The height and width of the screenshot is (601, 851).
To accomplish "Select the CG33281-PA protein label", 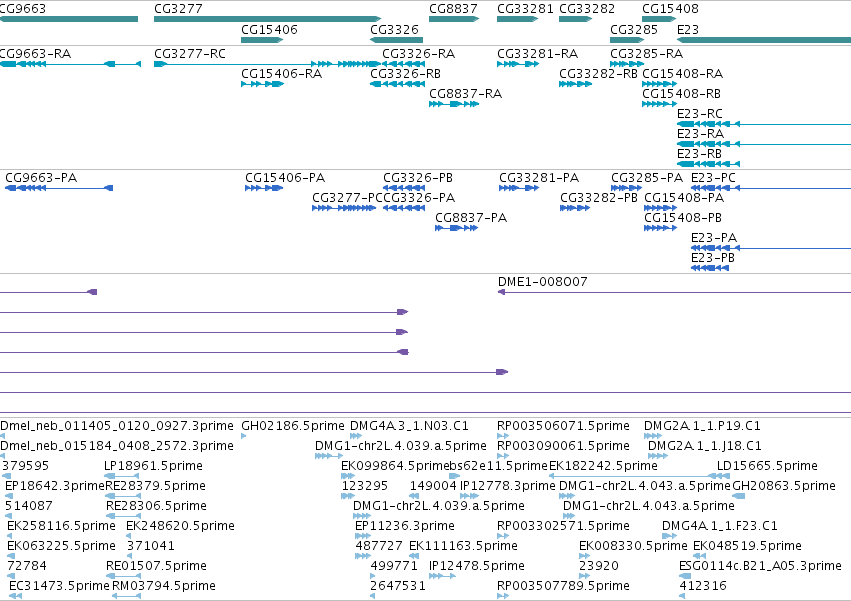I will pos(539,178).
